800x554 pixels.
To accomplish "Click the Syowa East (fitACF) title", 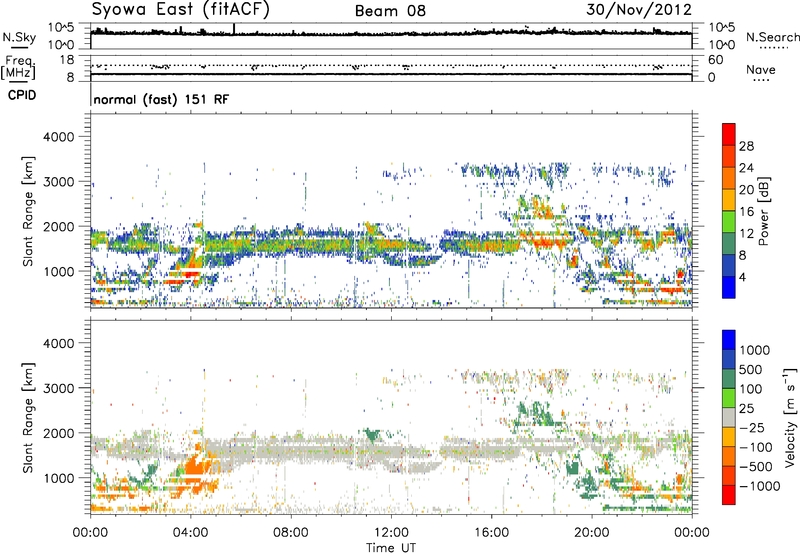I will [180, 9].
